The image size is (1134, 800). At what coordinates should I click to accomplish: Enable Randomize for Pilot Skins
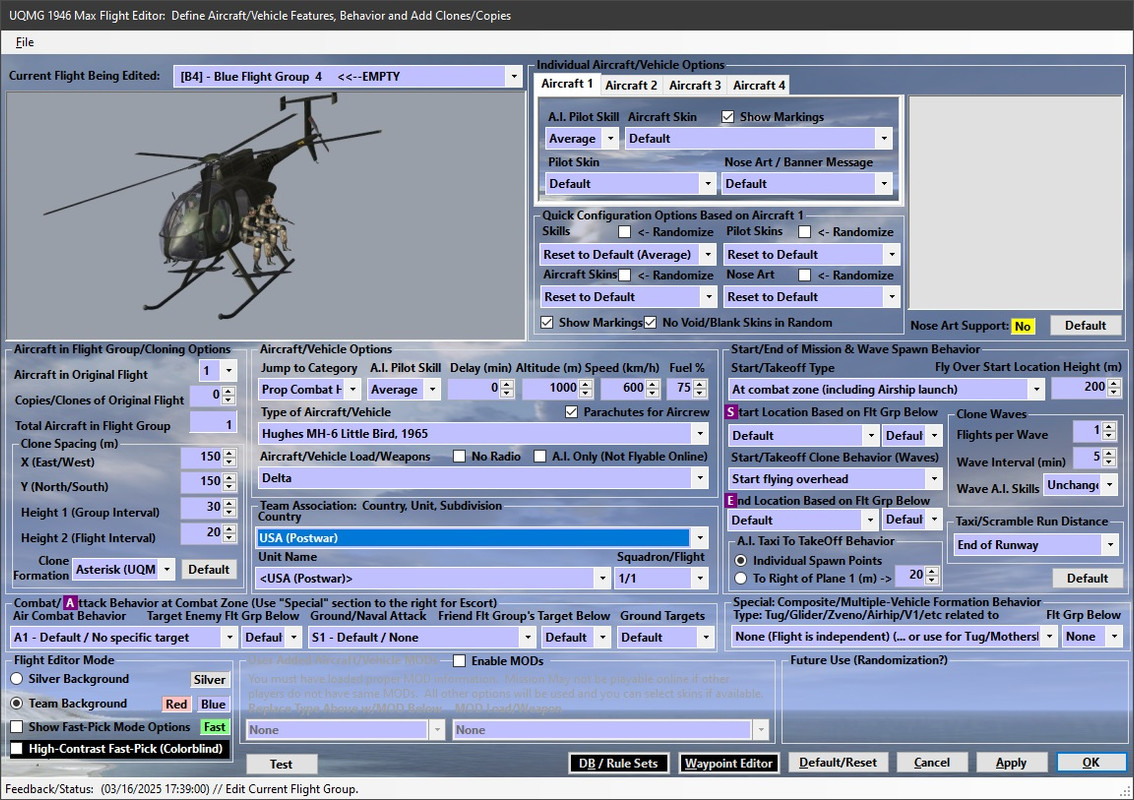click(804, 231)
